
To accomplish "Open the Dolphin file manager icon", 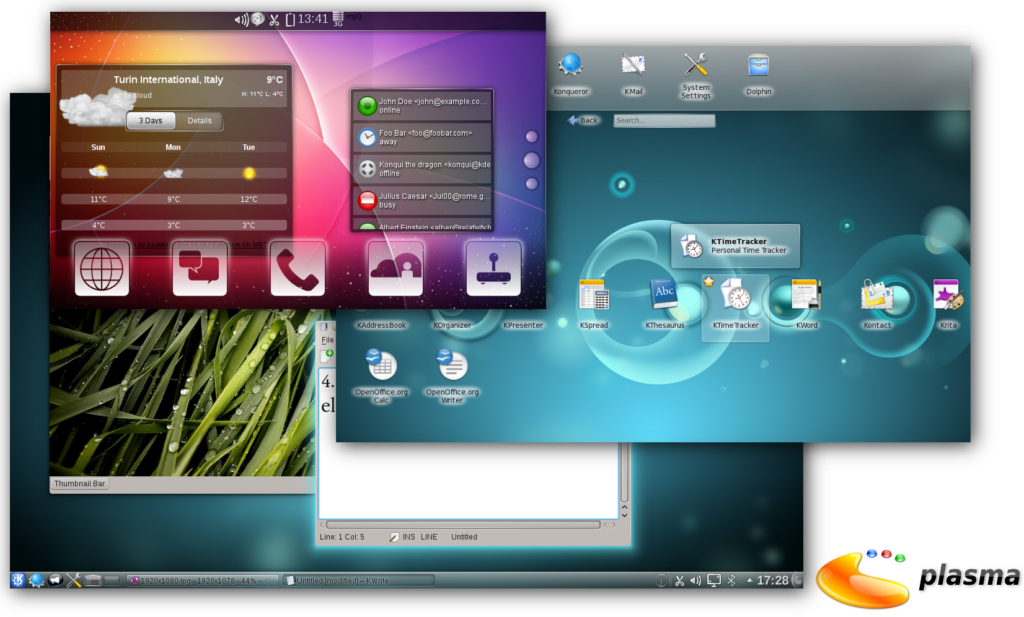I will [758, 65].
